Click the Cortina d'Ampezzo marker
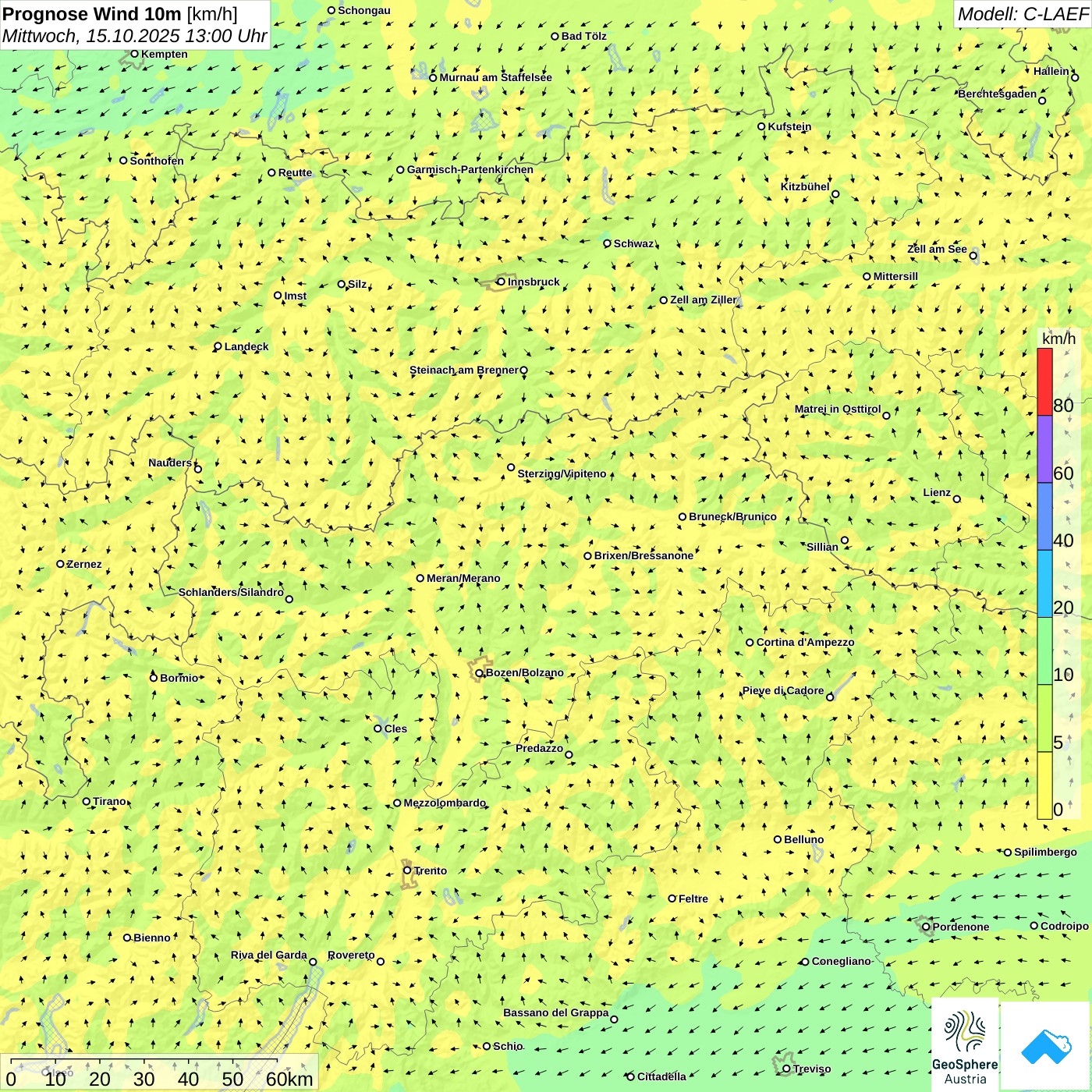 [x=750, y=643]
